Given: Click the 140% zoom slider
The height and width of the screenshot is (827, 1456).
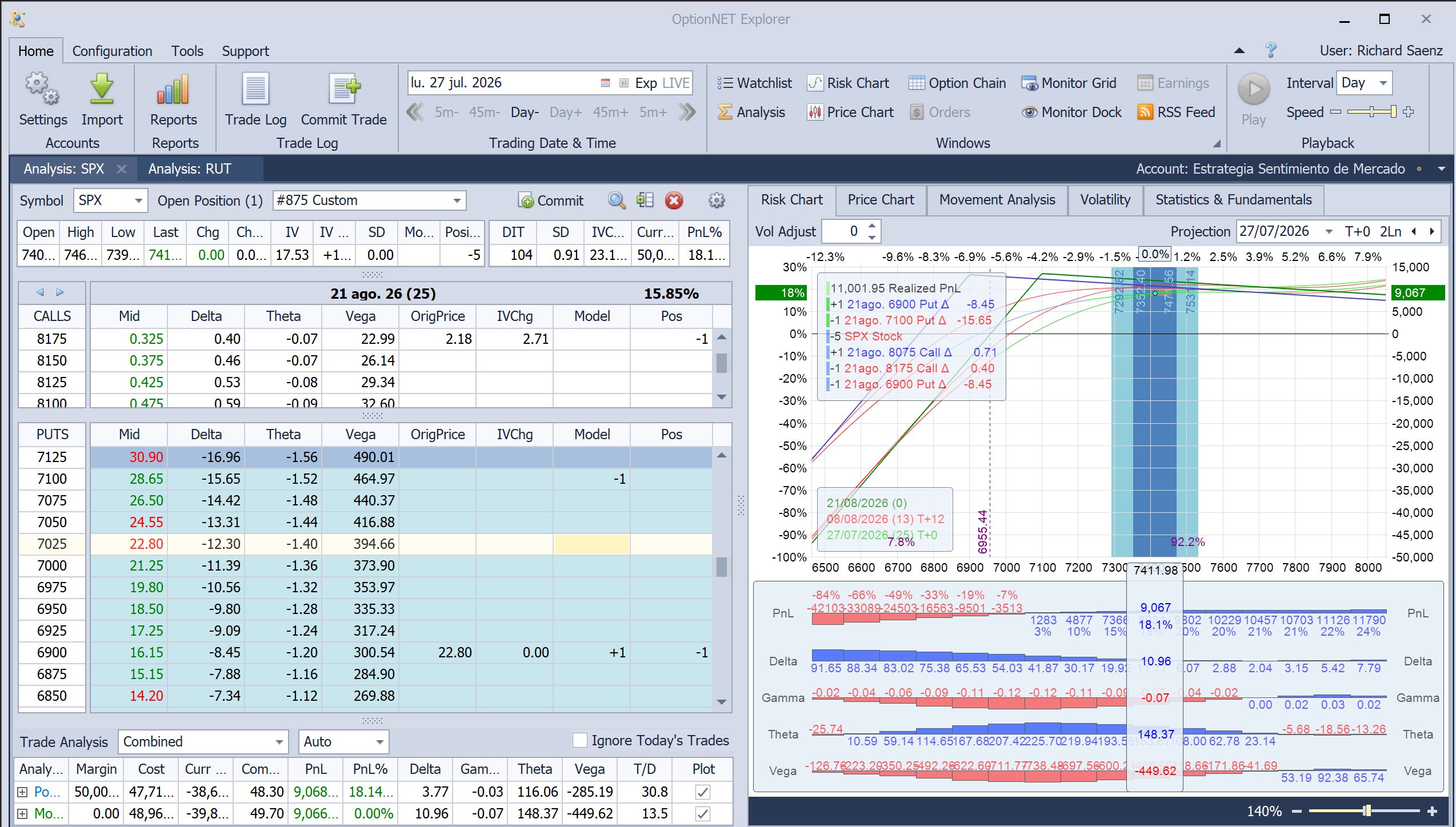Looking at the screenshot, I should (1364, 811).
